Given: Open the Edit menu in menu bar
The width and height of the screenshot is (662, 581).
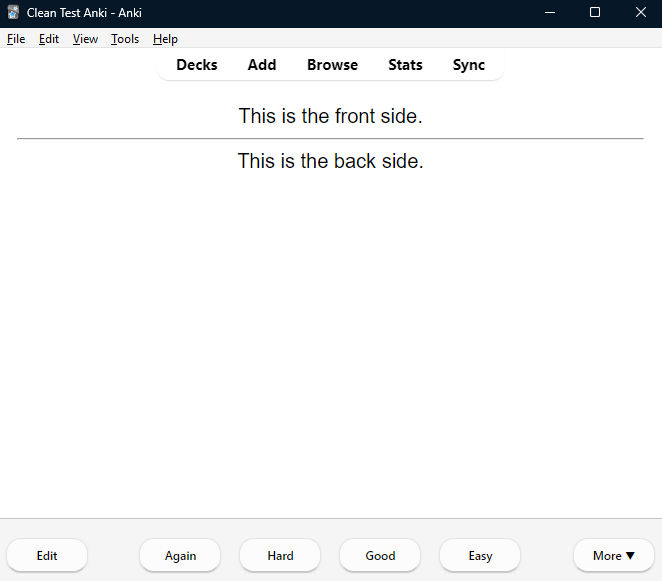Looking at the screenshot, I should 49,39.
